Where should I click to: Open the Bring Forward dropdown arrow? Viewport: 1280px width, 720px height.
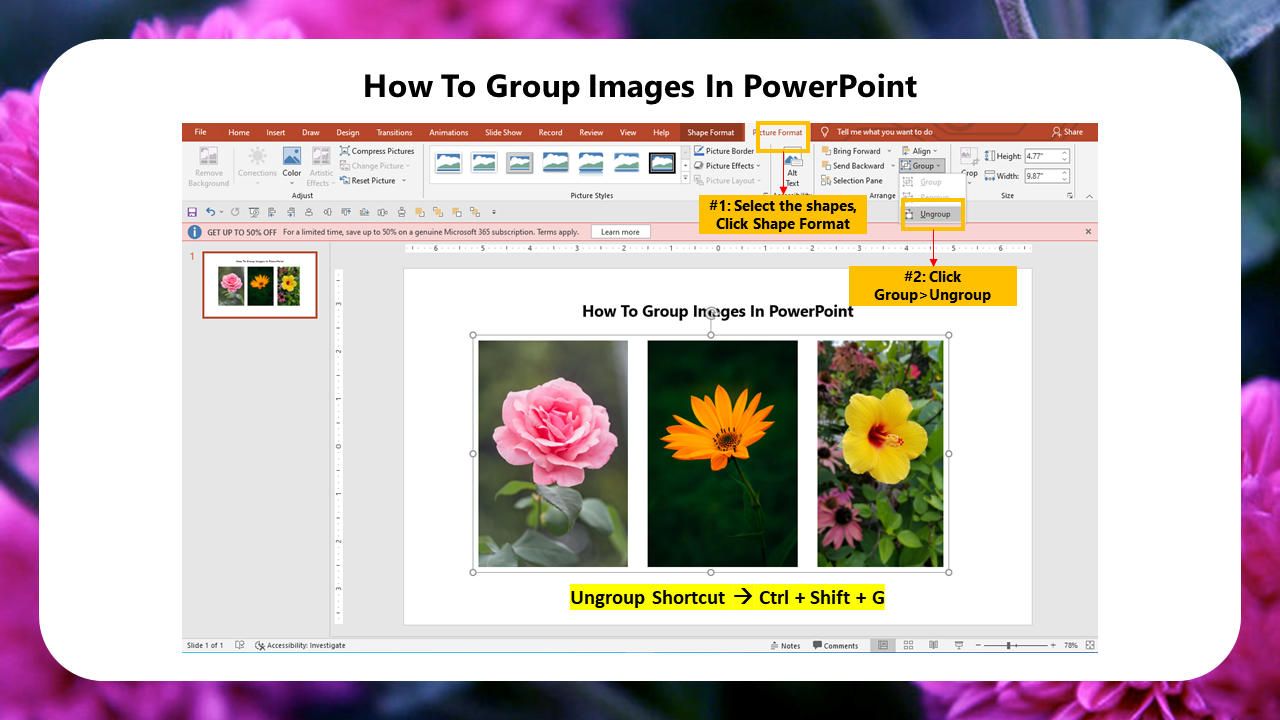[x=888, y=151]
